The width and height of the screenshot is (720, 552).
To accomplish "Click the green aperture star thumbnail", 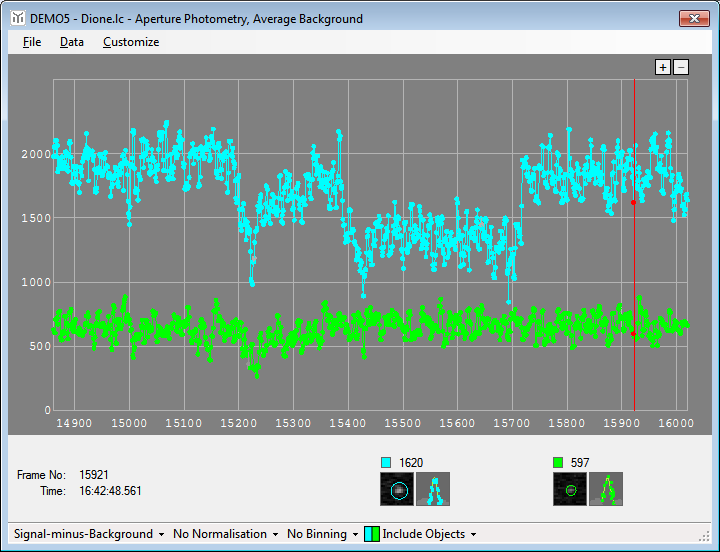I will point(570,489).
